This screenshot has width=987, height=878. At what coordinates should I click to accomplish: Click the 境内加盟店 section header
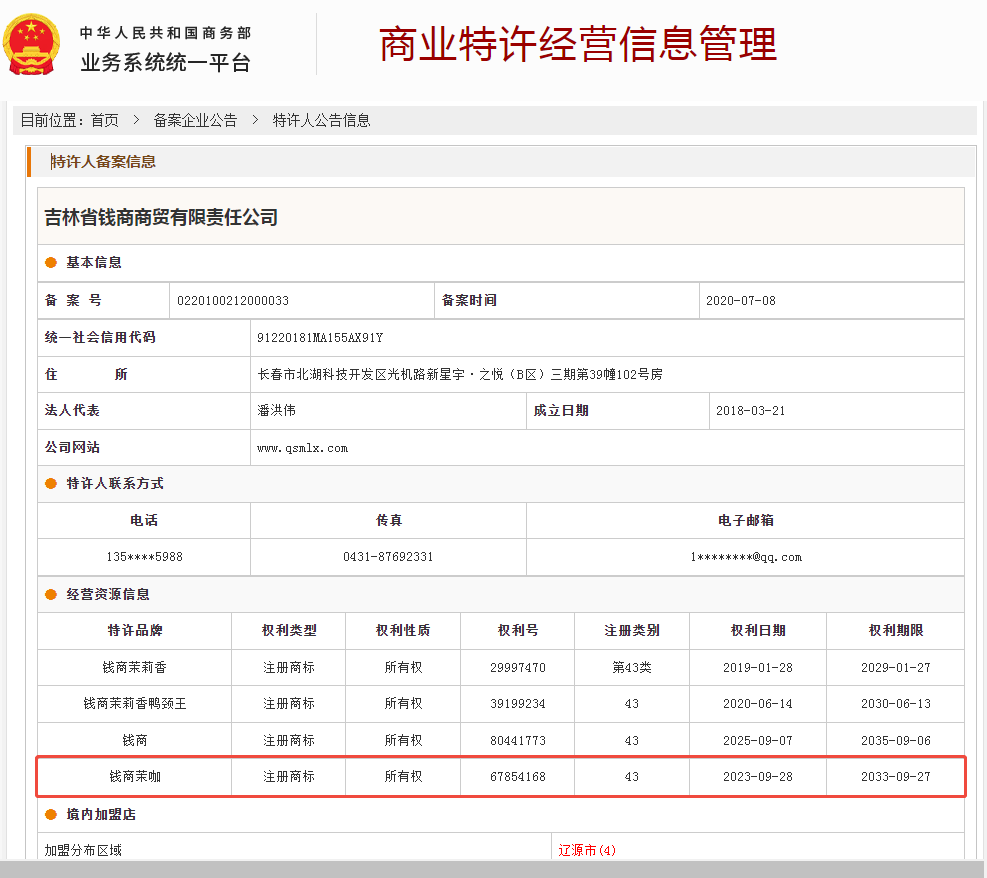(101, 814)
